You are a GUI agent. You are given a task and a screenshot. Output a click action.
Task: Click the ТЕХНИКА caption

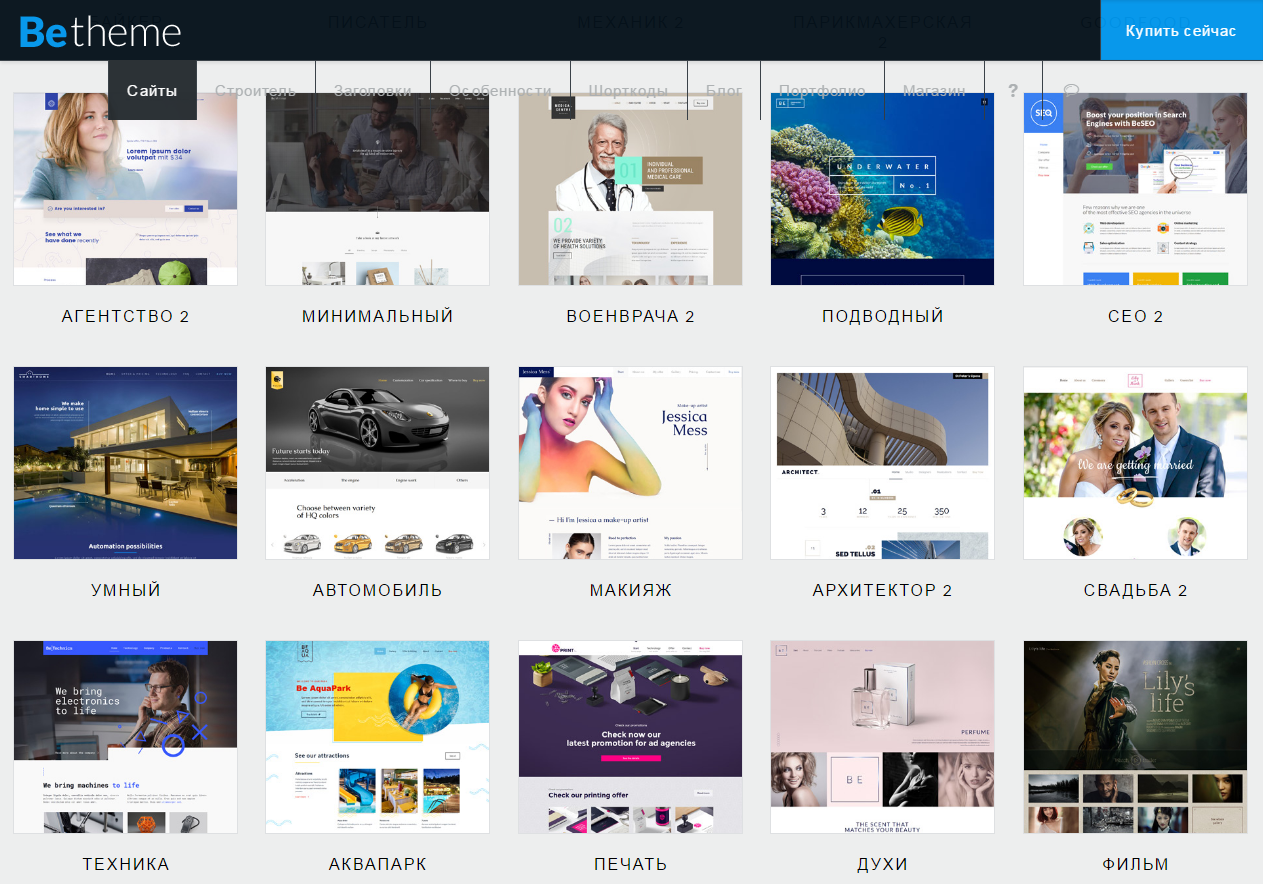[x=126, y=864]
